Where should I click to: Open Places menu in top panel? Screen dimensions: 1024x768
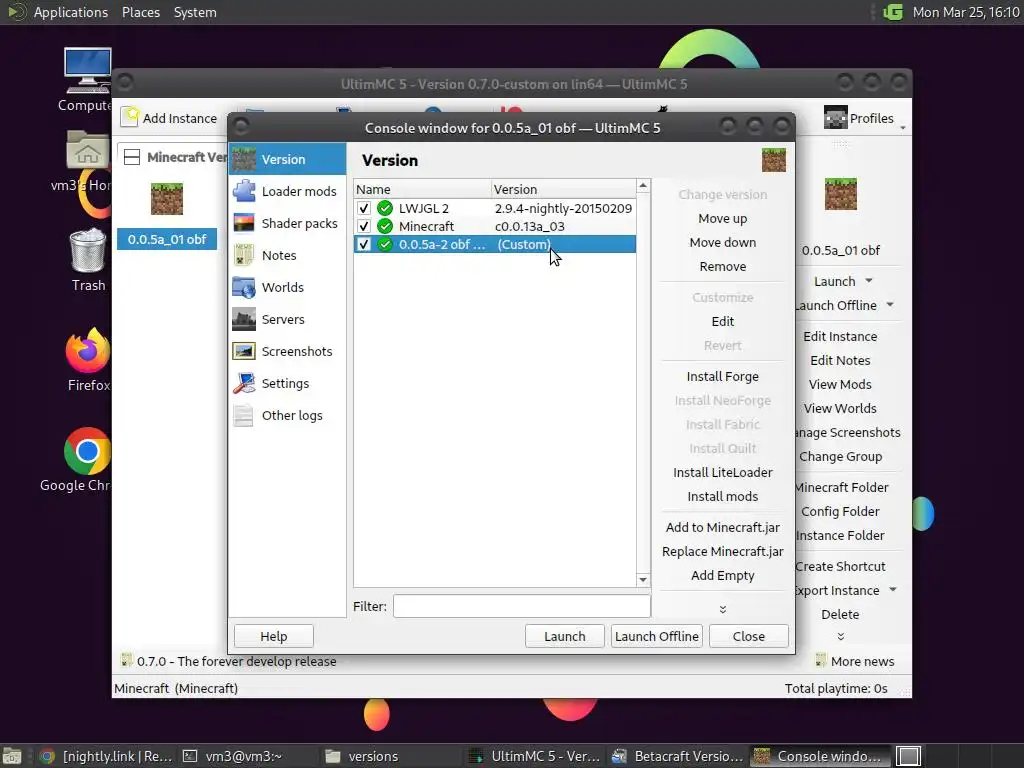tap(141, 12)
